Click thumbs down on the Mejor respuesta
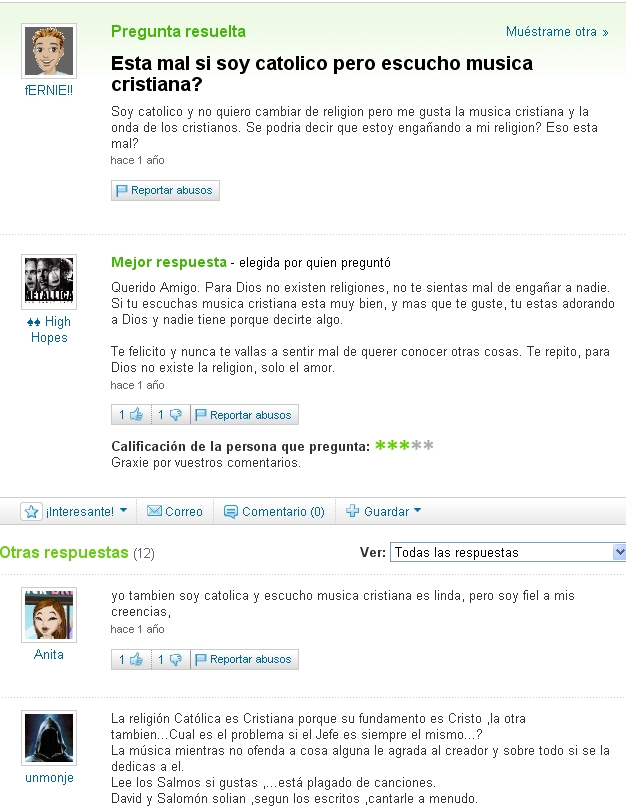This screenshot has height=809, width=626. (x=171, y=415)
